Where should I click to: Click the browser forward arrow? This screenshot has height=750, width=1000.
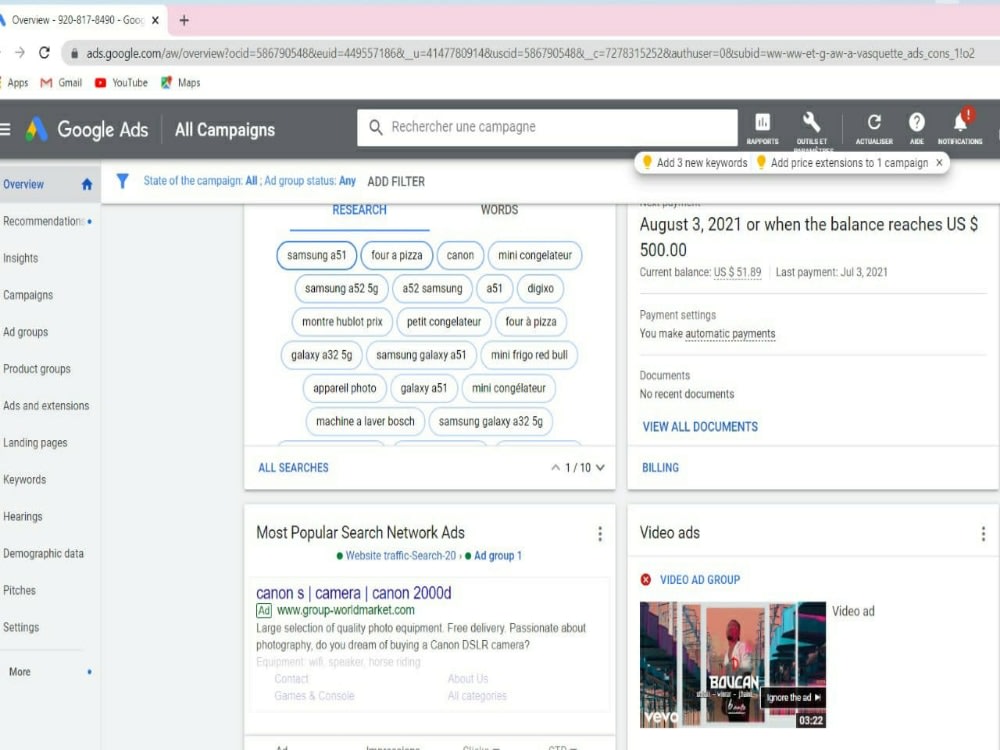pyautogui.click(x=20, y=53)
